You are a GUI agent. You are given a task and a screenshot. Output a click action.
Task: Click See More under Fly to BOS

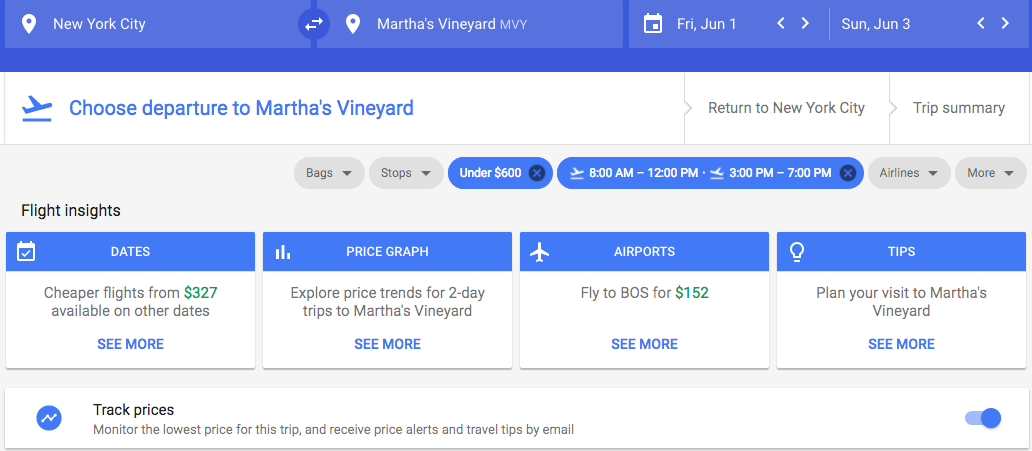coord(644,344)
